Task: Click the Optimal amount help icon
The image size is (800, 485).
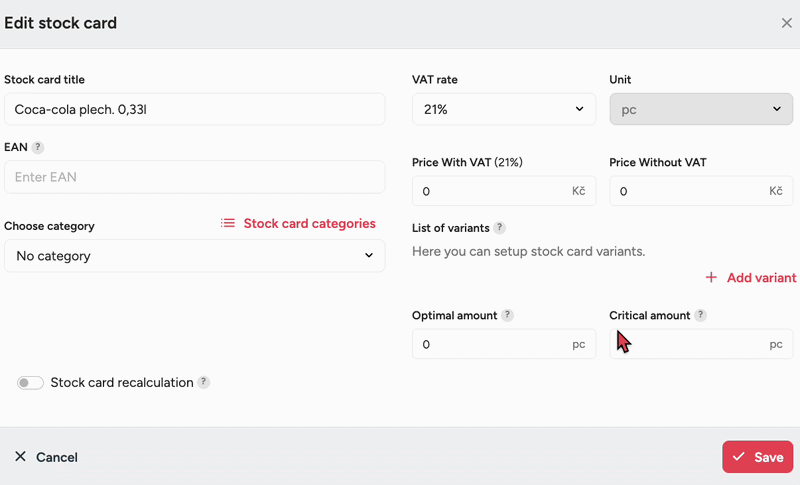Action: 508,315
